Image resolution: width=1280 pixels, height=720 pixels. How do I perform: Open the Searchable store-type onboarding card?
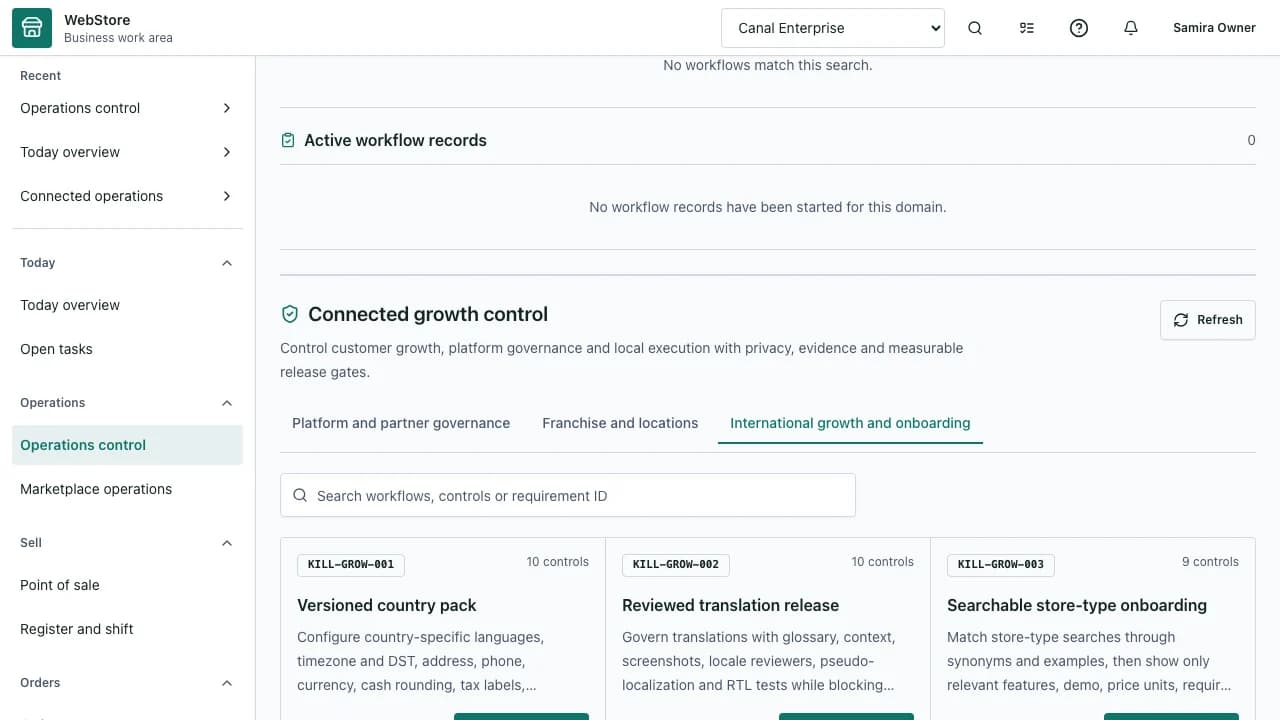click(x=1093, y=629)
